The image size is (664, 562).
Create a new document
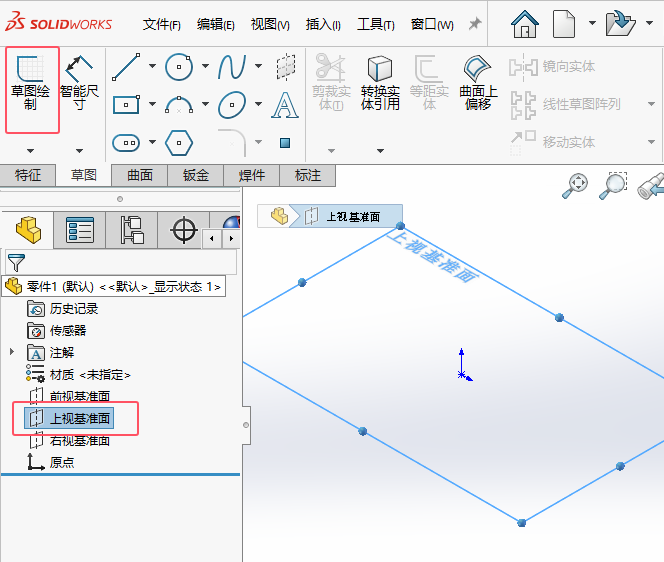point(564,24)
